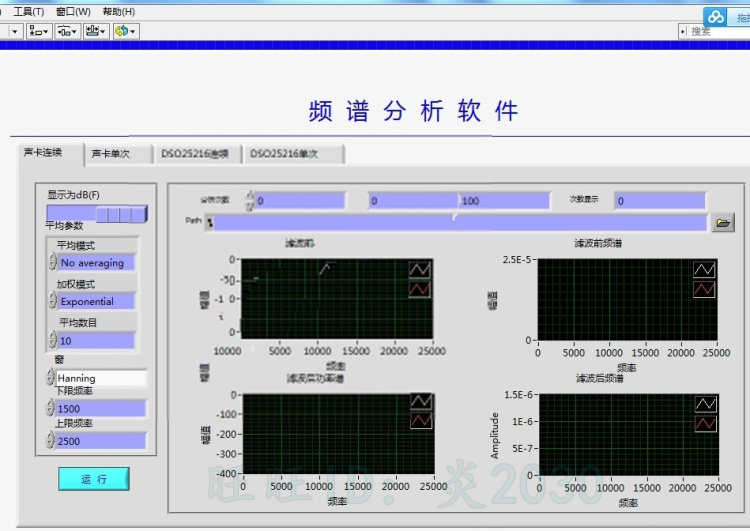The image size is (750, 531).
Task: Click red plot legend icon in 滤波前频谱 graph
Action: pyautogui.click(x=704, y=289)
